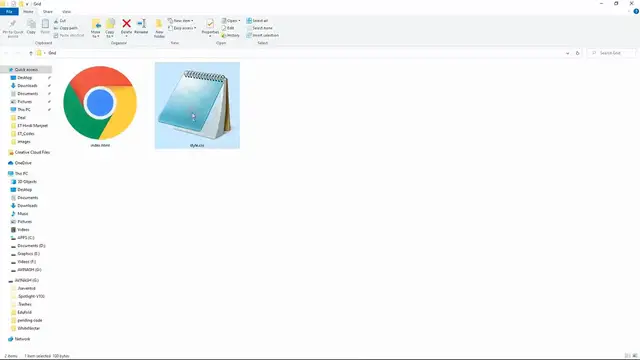Select Quick access in navigation pane

point(27,70)
